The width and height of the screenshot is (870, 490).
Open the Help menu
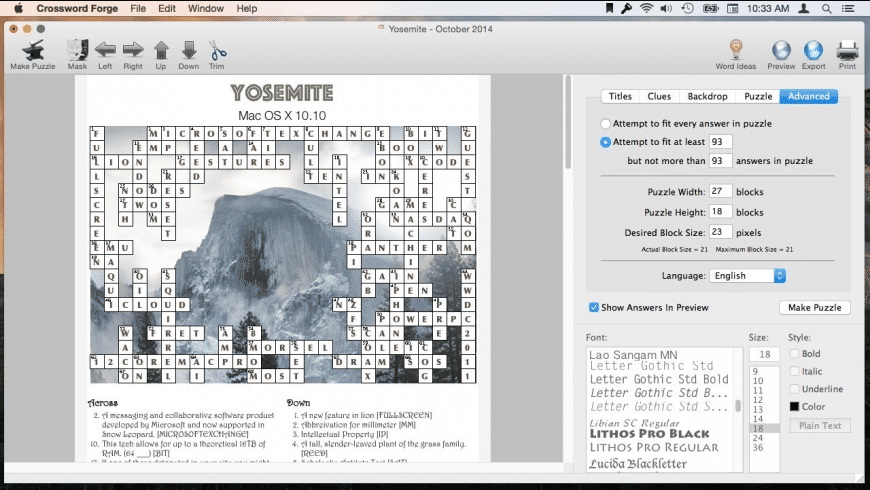click(246, 8)
